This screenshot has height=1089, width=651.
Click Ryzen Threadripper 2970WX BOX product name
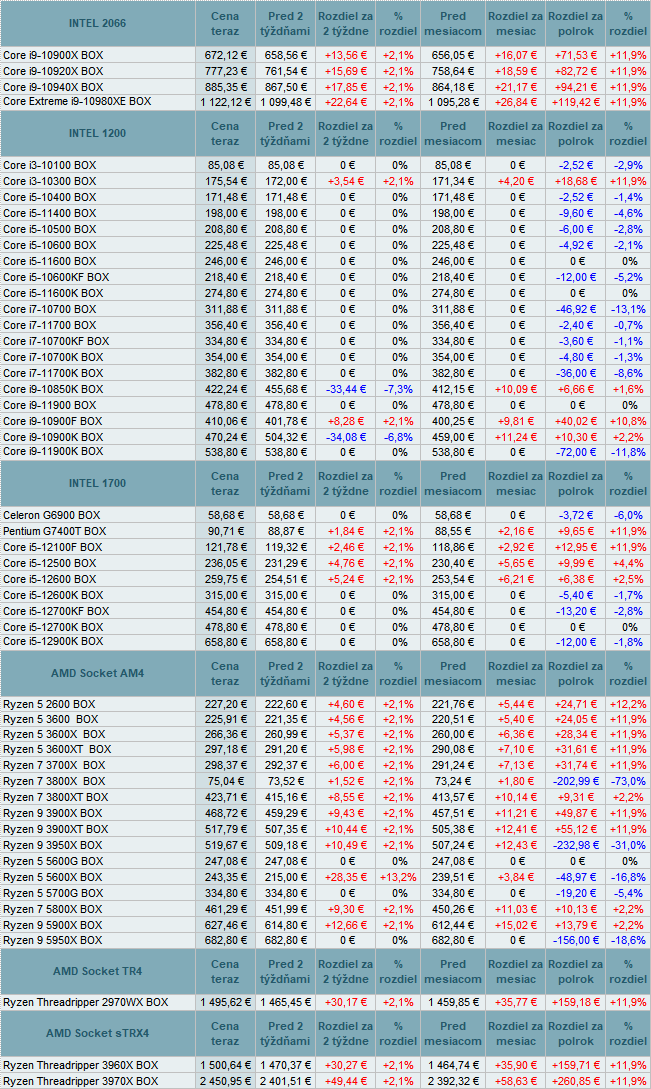(x=85, y=1002)
